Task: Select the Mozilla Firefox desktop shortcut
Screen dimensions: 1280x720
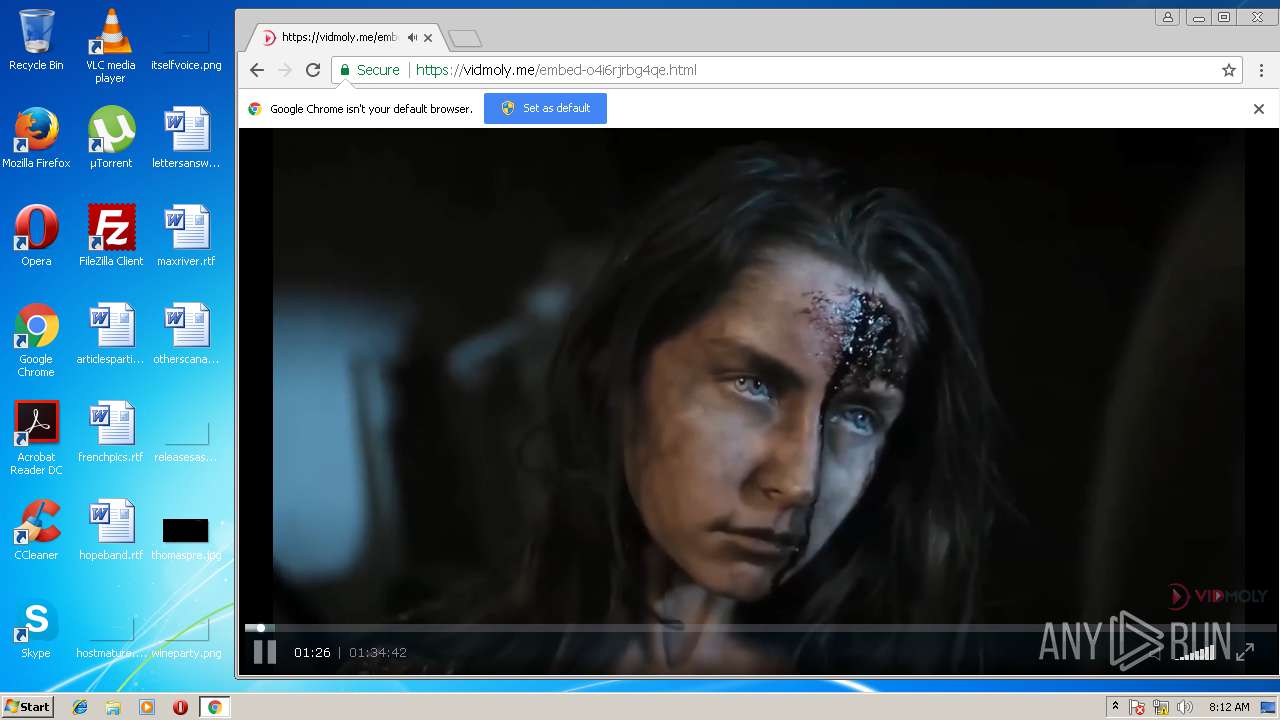Action: tap(36, 138)
